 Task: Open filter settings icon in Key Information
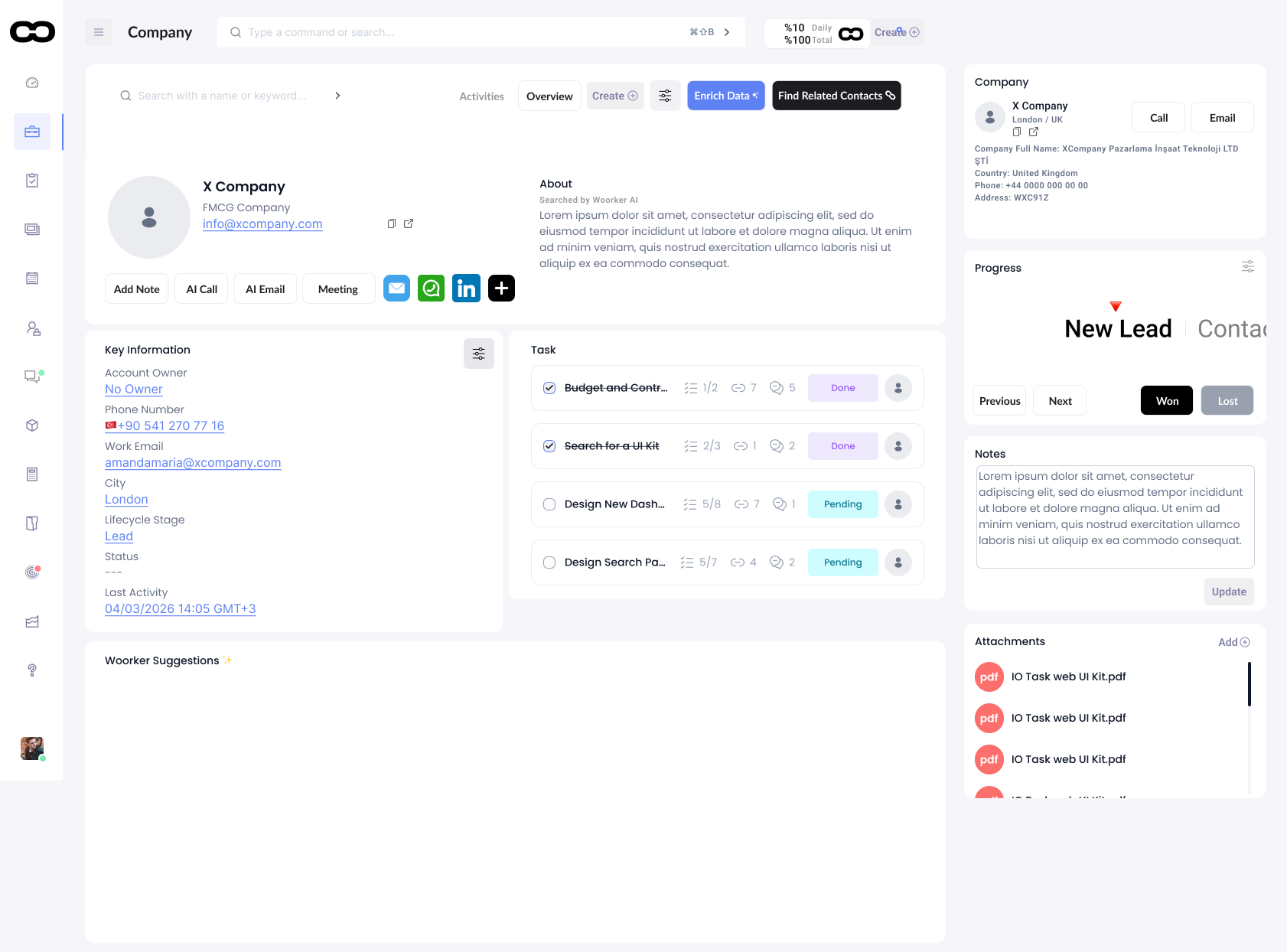click(x=479, y=354)
